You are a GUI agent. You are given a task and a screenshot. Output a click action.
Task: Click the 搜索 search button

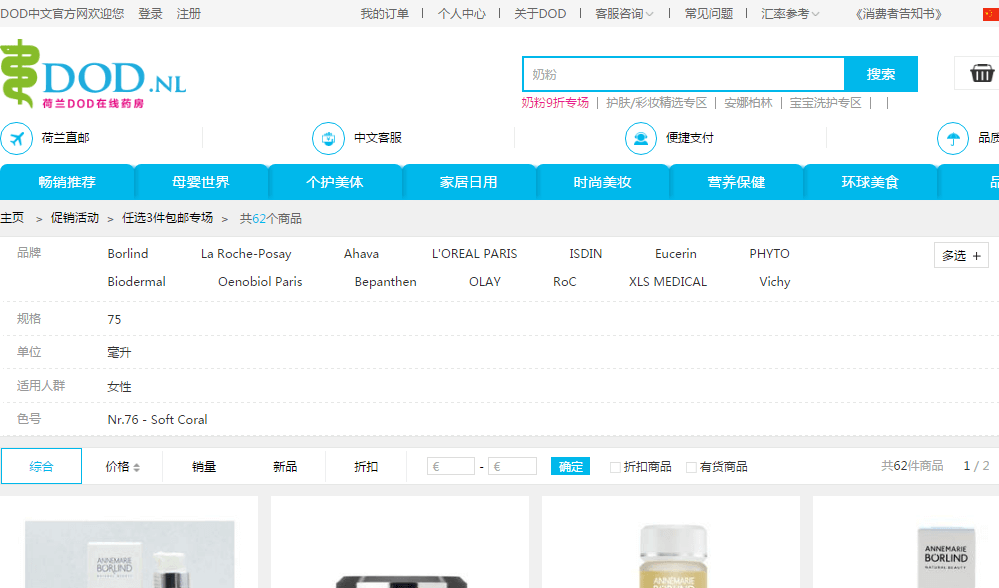880,74
